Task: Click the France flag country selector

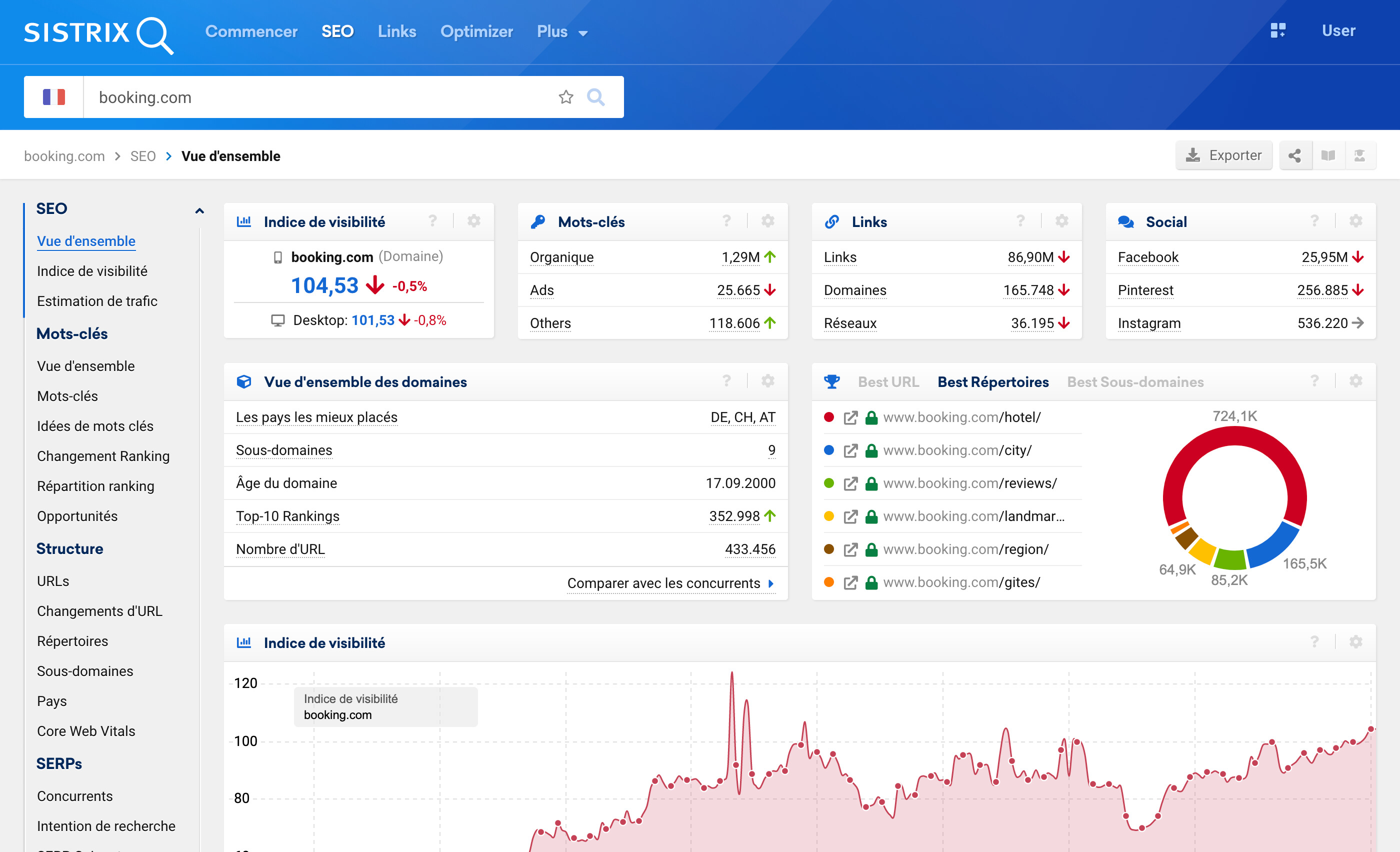Action: click(54, 97)
